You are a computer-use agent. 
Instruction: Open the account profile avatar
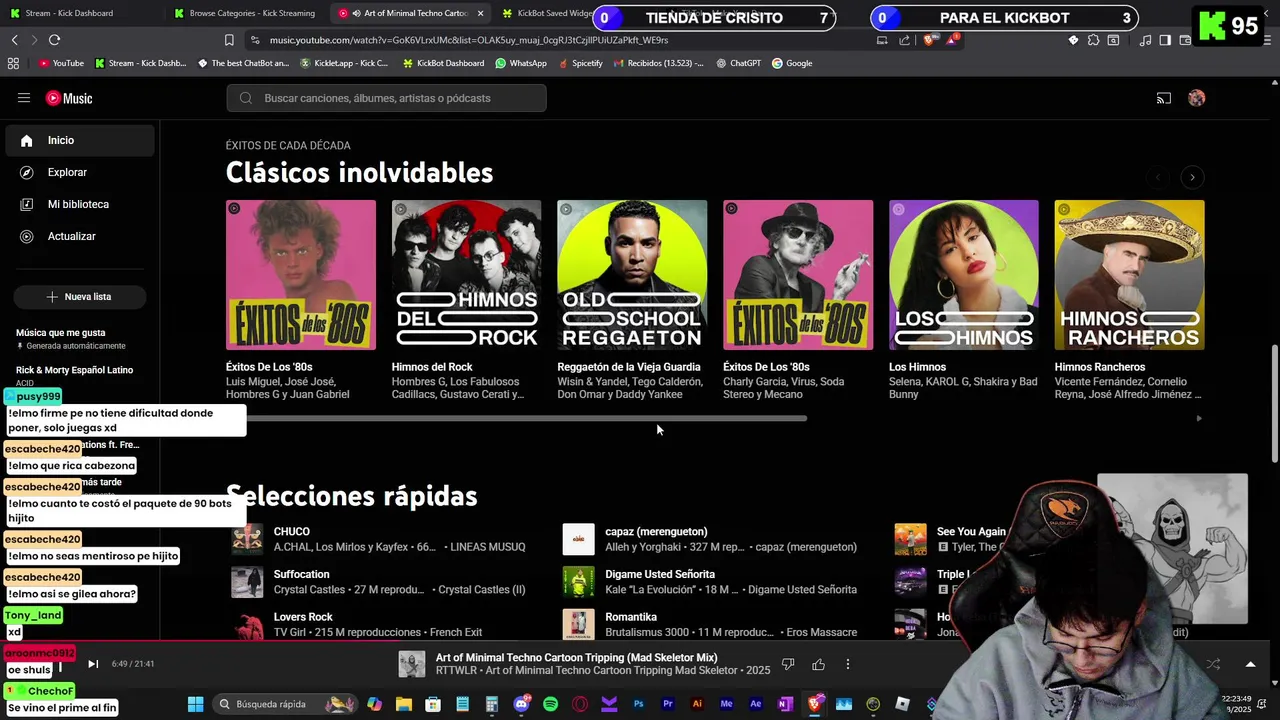[x=1197, y=98]
